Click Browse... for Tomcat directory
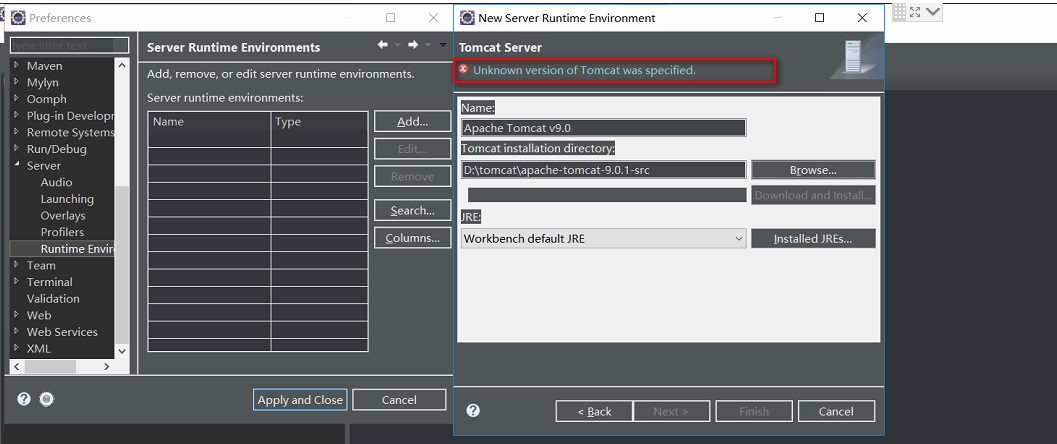Image resolution: width=1057 pixels, height=444 pixels. point(813,170)
